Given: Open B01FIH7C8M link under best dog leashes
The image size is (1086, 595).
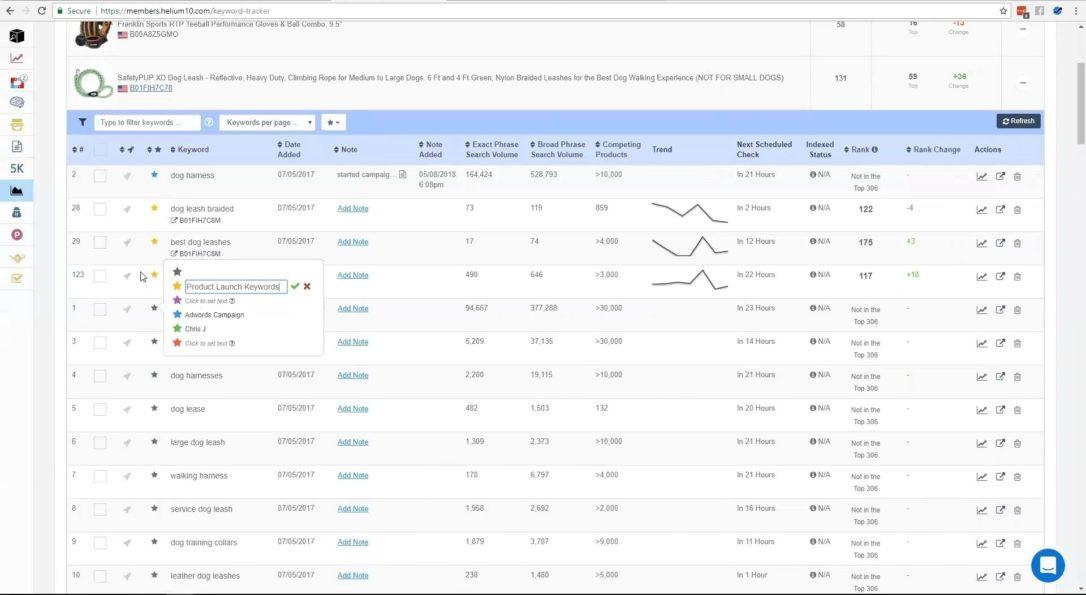Looking at the screenshot, I should 199,254.
